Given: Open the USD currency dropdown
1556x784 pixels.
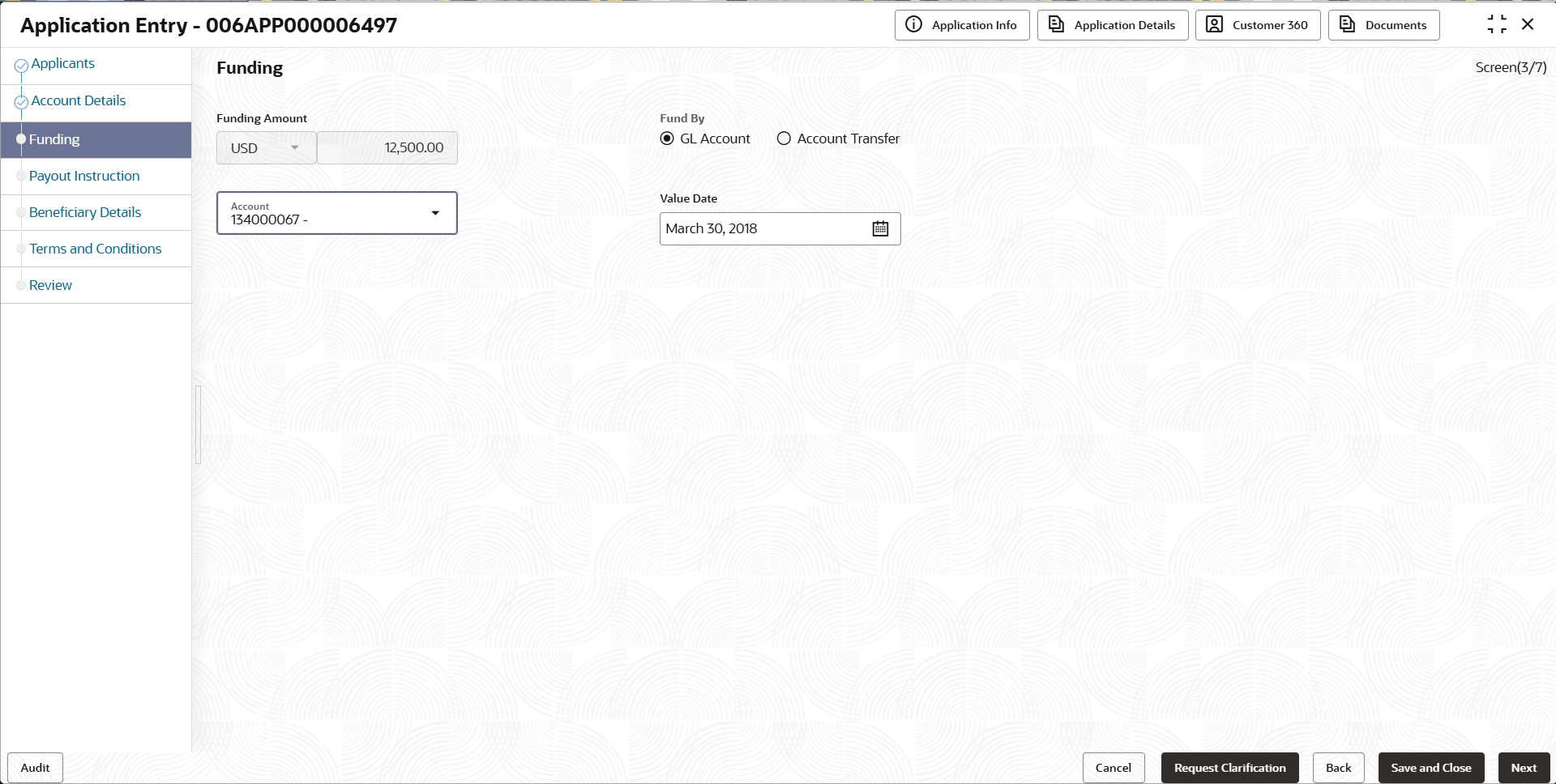Looking at the screenshot, I should (x=266, y=147).
